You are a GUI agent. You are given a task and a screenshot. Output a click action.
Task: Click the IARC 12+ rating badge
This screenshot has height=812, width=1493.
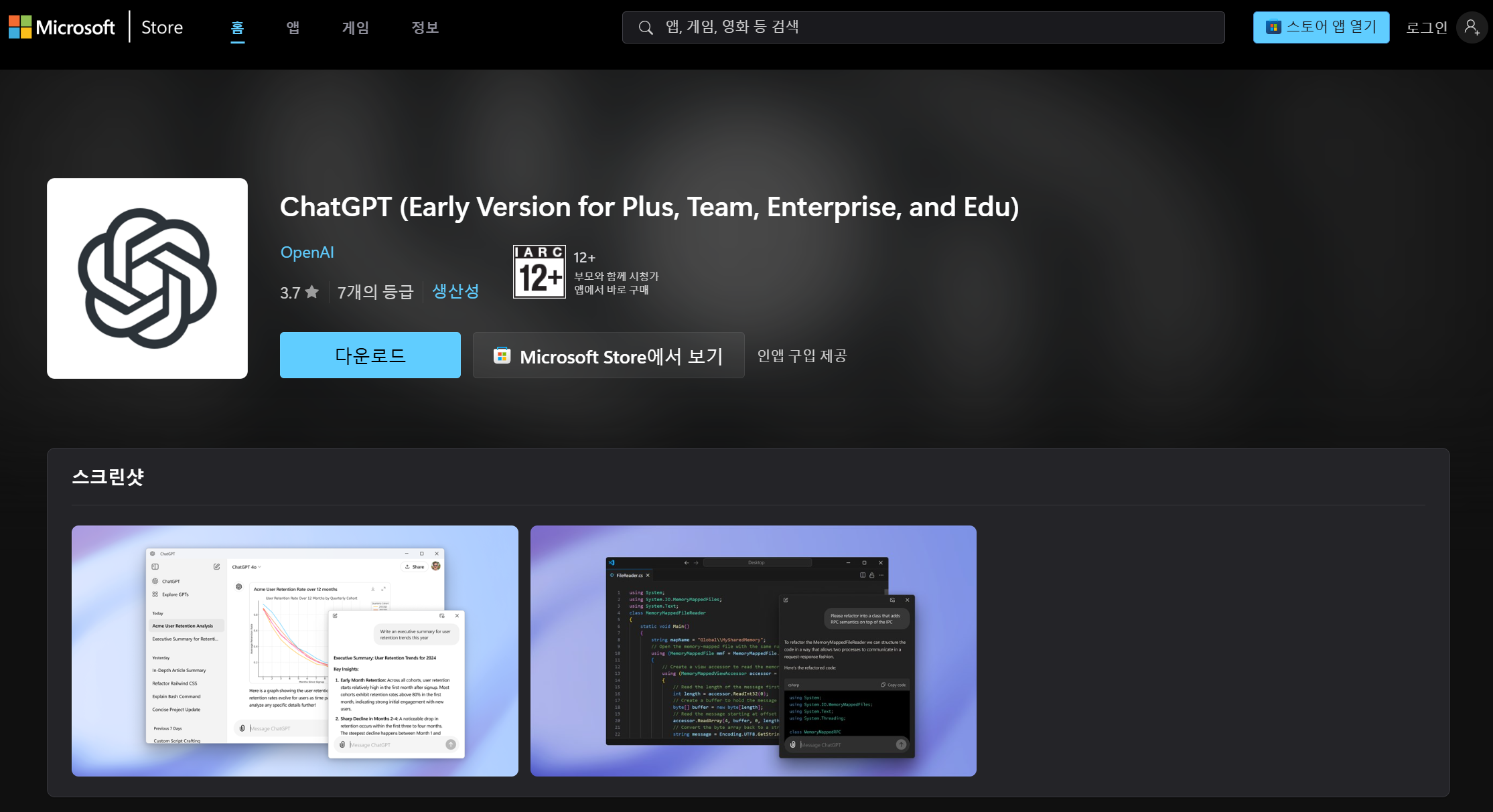click(539, 272)
